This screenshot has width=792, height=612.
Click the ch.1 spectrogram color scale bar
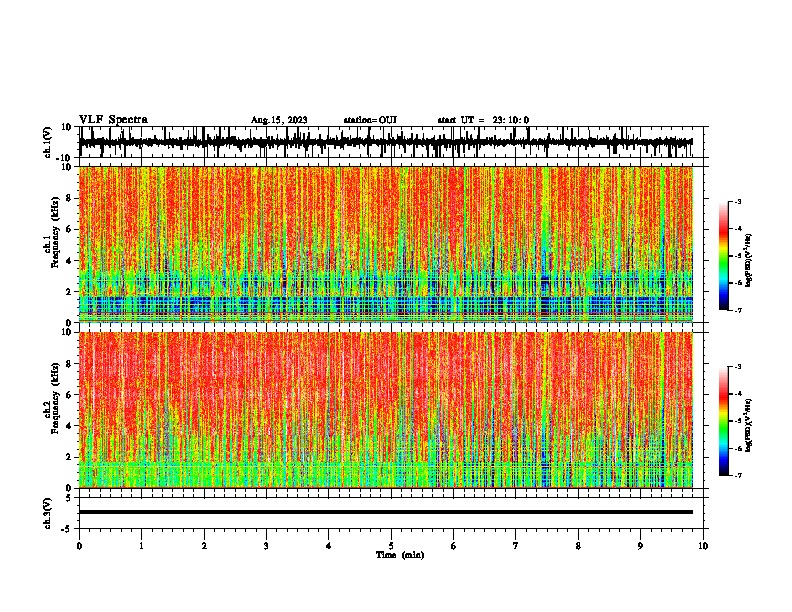click(723, 256)
